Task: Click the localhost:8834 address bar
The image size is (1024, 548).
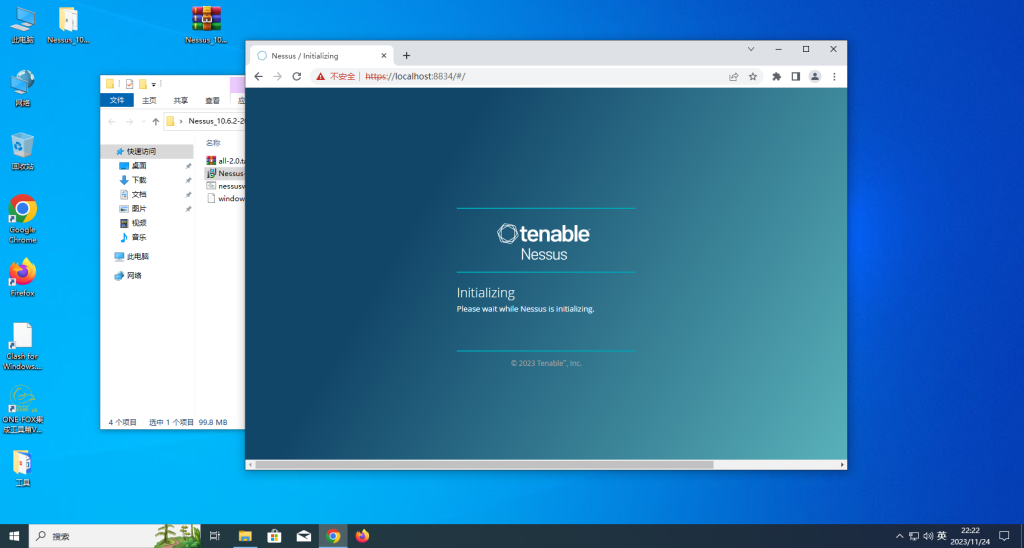Action: point(540,76)
